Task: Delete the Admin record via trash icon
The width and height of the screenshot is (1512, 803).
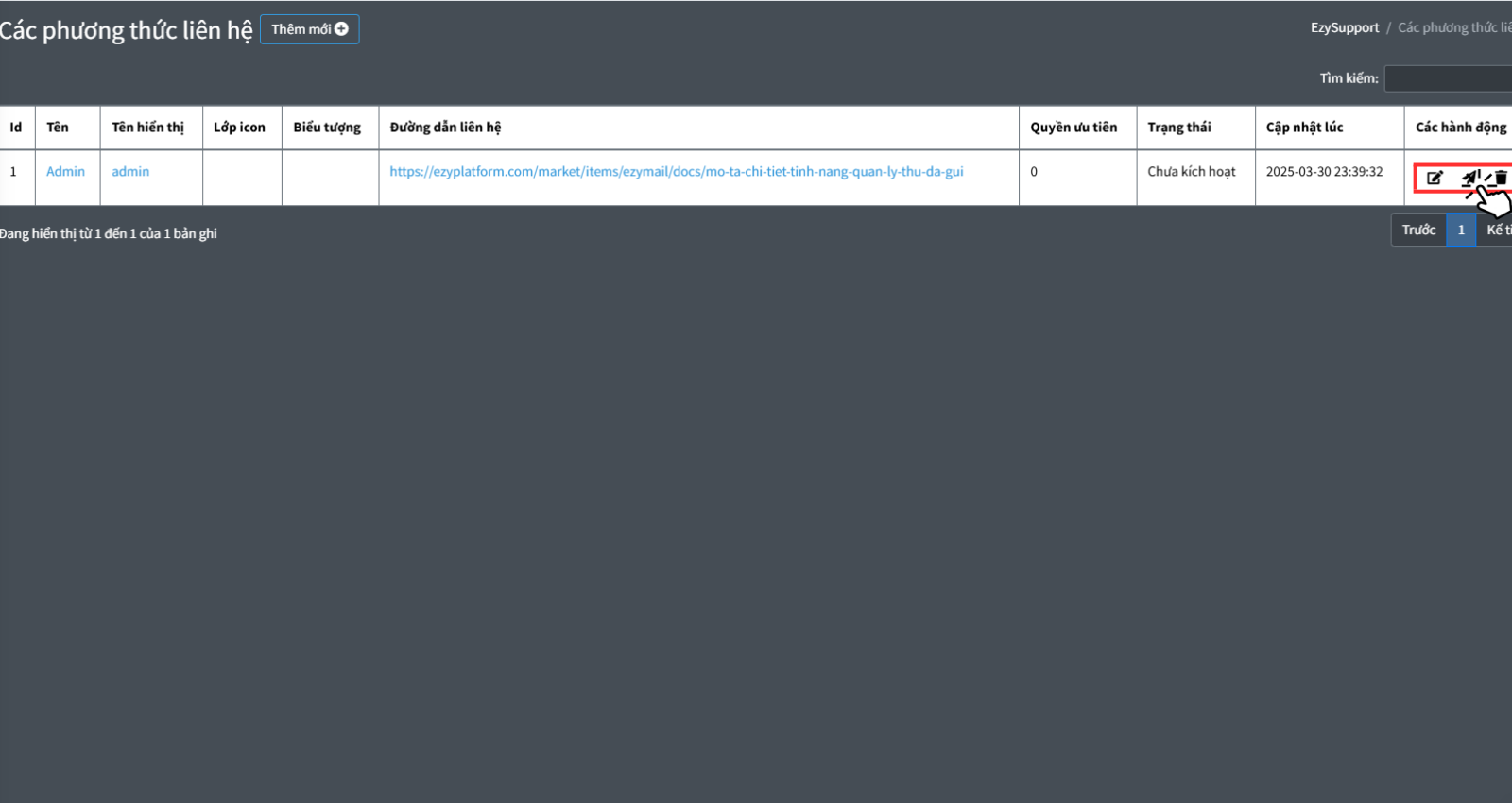Action: [1501, 178]
